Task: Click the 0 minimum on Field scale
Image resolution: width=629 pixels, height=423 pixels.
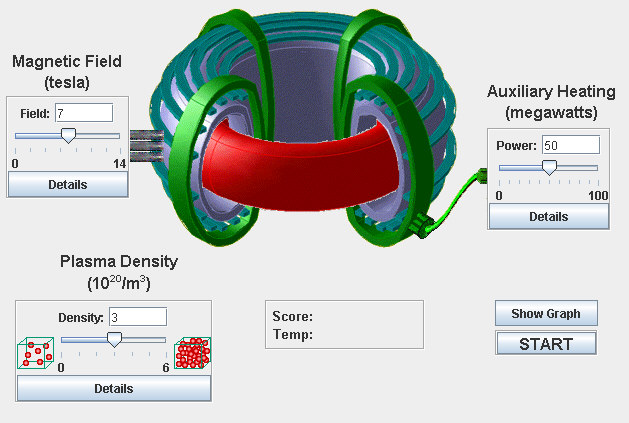Action: (15, 164)
